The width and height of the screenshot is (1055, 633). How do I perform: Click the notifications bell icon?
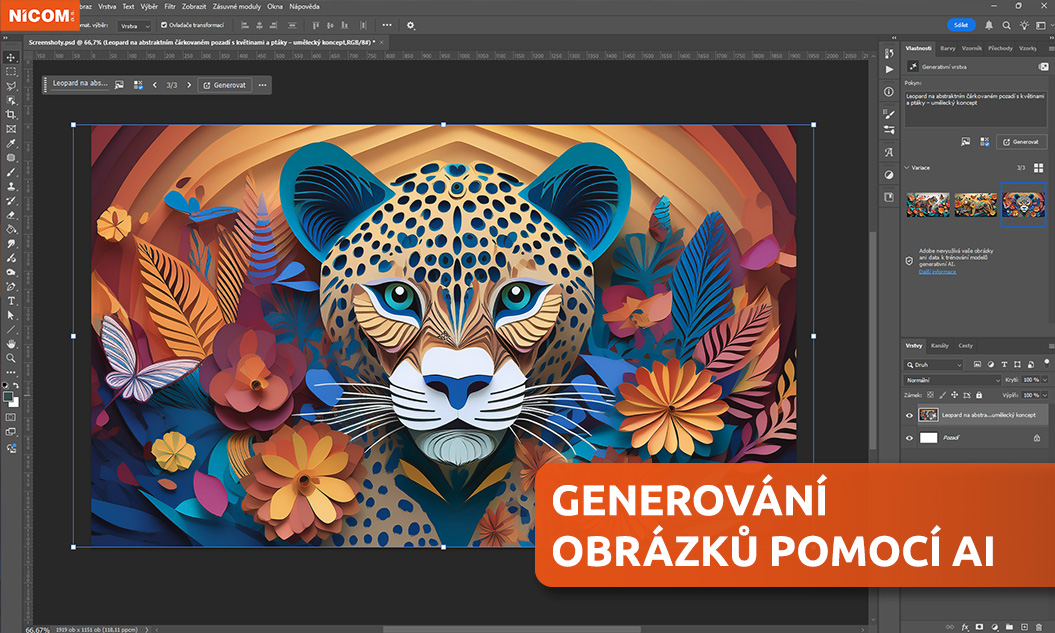click(x=989, y=25)
